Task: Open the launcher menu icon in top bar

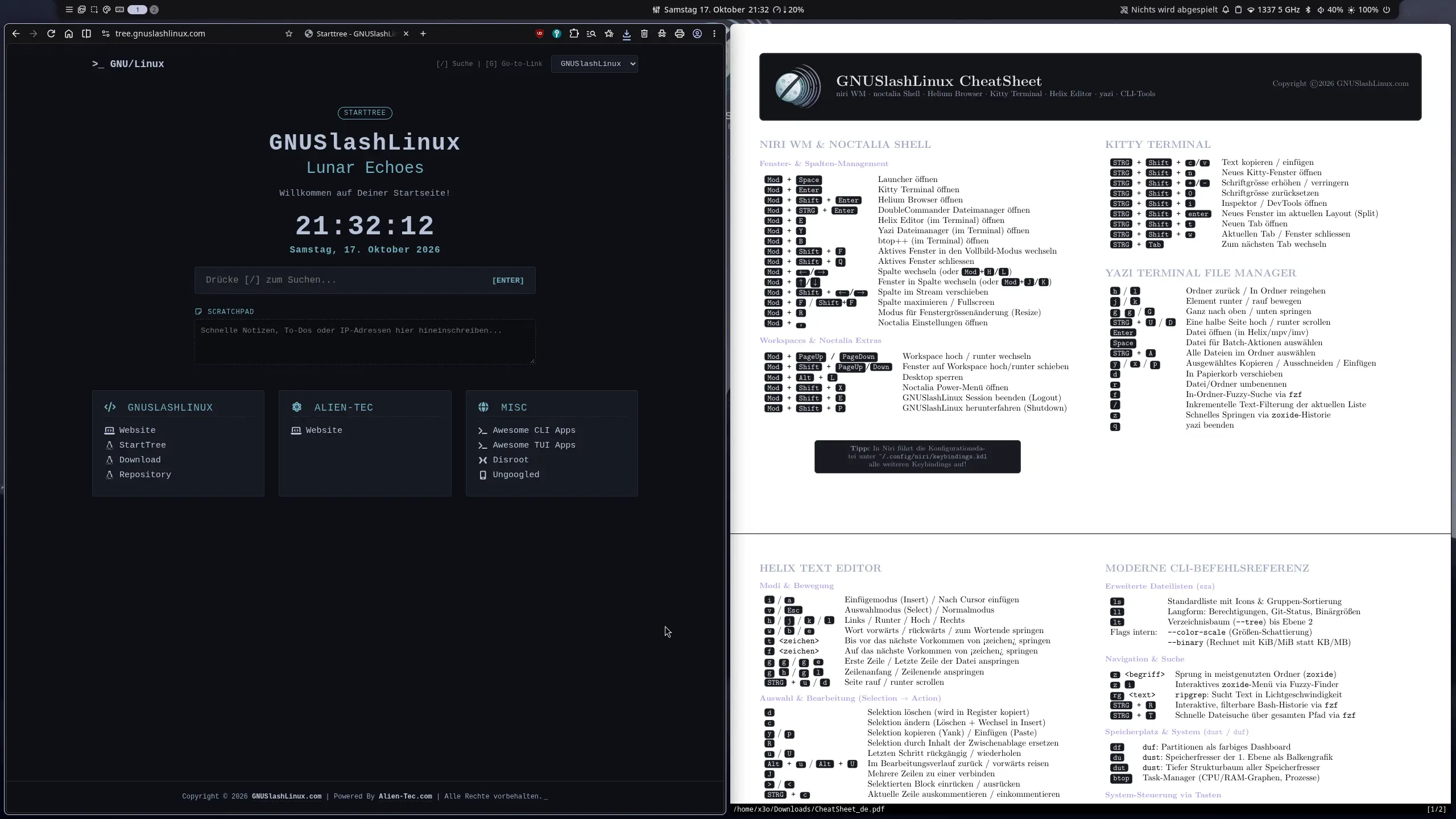Action: tap(69, 10)
